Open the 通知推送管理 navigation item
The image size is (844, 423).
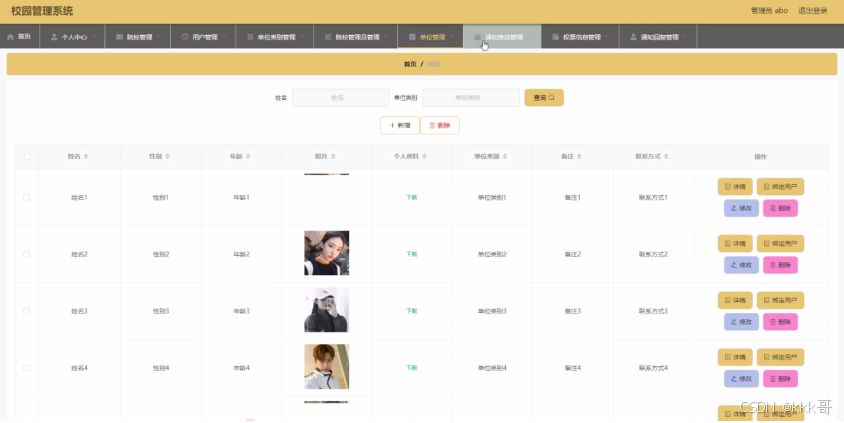click(x=502, y=37)
